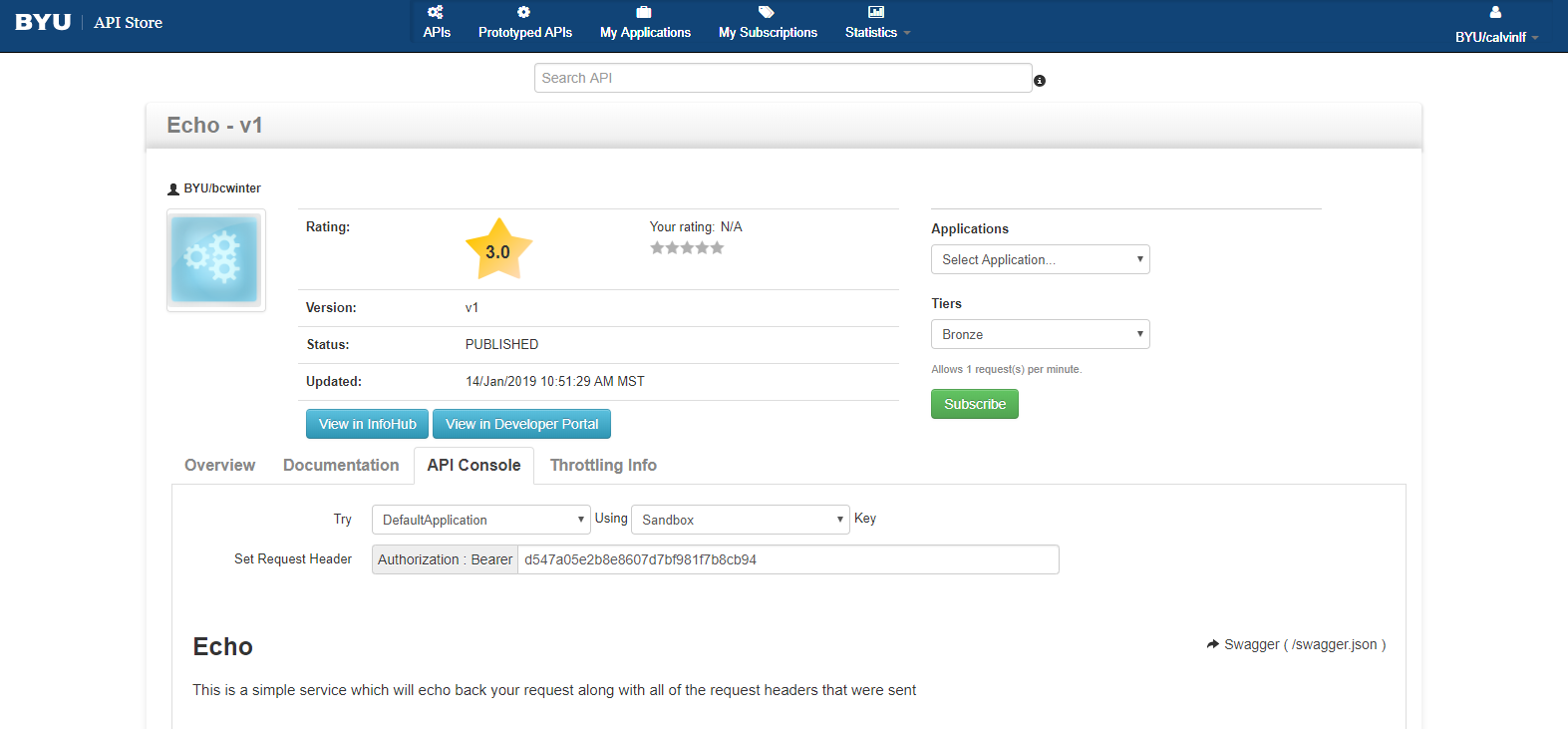Viewport: 1568px width, 729px height.
Task: Switch to the Overview tab
Action: tap(219, 465)
